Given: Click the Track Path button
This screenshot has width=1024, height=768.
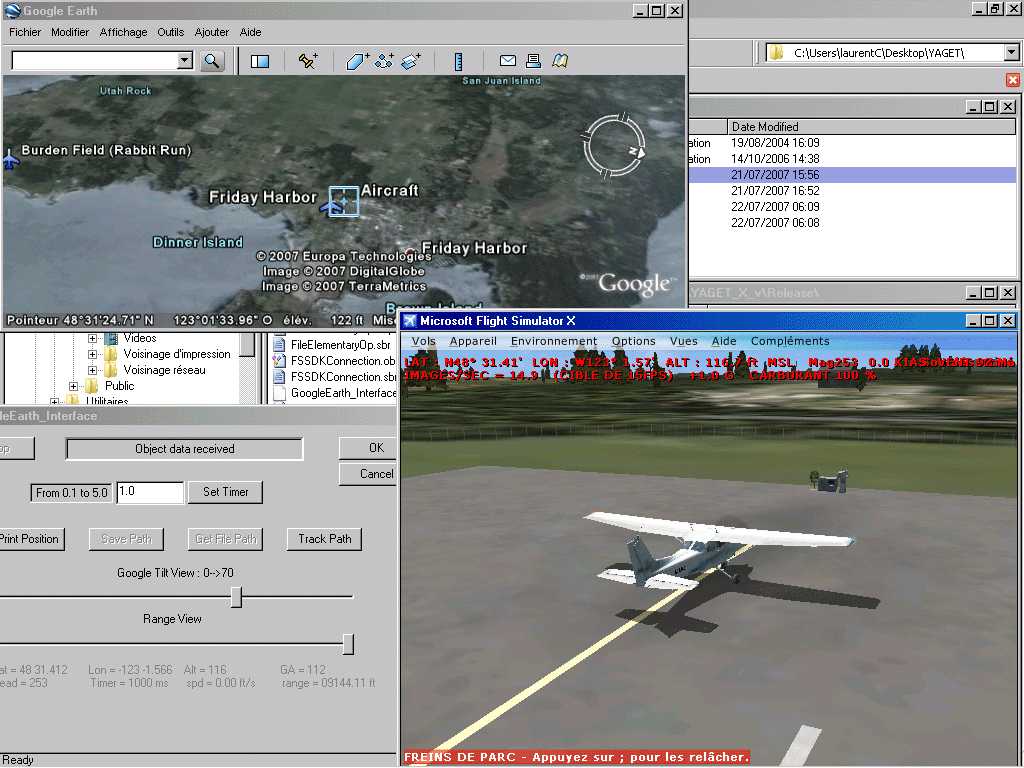Looking at the screenshot, I should click(x=325, y=539).
